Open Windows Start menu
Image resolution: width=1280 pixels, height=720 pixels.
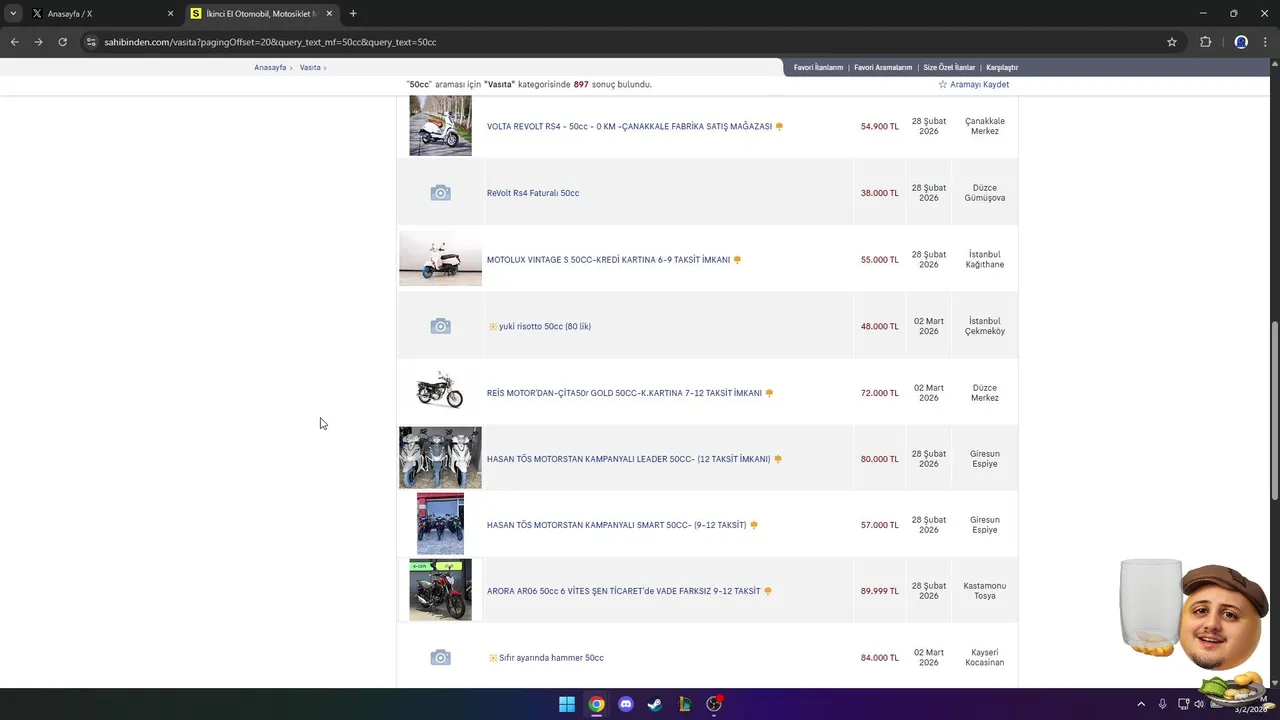pos(567,704)
